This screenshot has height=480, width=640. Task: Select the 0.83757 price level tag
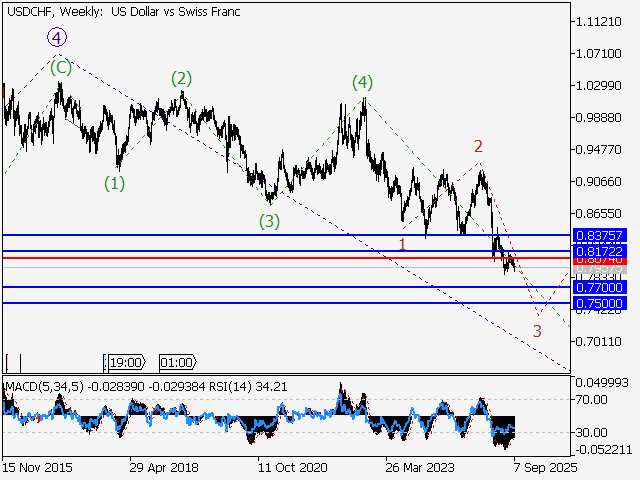(x=600, y=235)
